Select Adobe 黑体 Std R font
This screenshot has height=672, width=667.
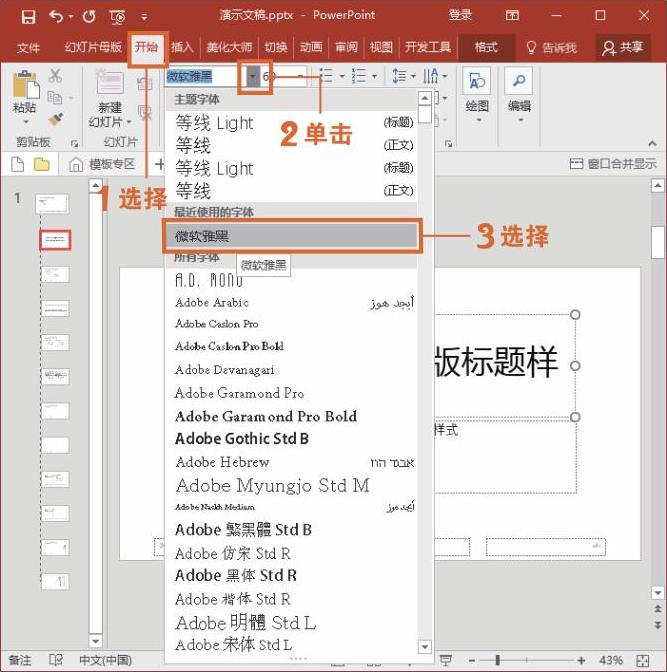click(x=291, y=576)
